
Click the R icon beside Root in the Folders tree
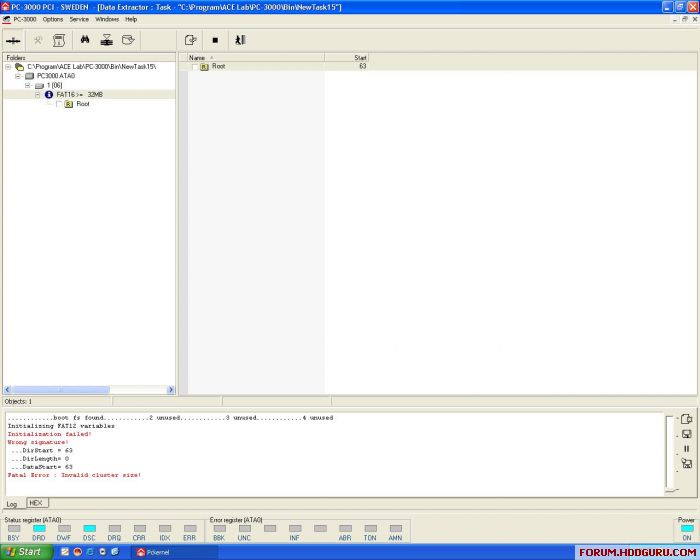(69, 104)
